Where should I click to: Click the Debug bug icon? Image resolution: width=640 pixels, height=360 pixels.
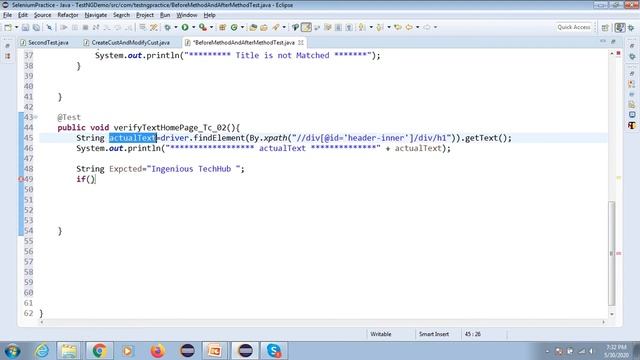(167, 27)
